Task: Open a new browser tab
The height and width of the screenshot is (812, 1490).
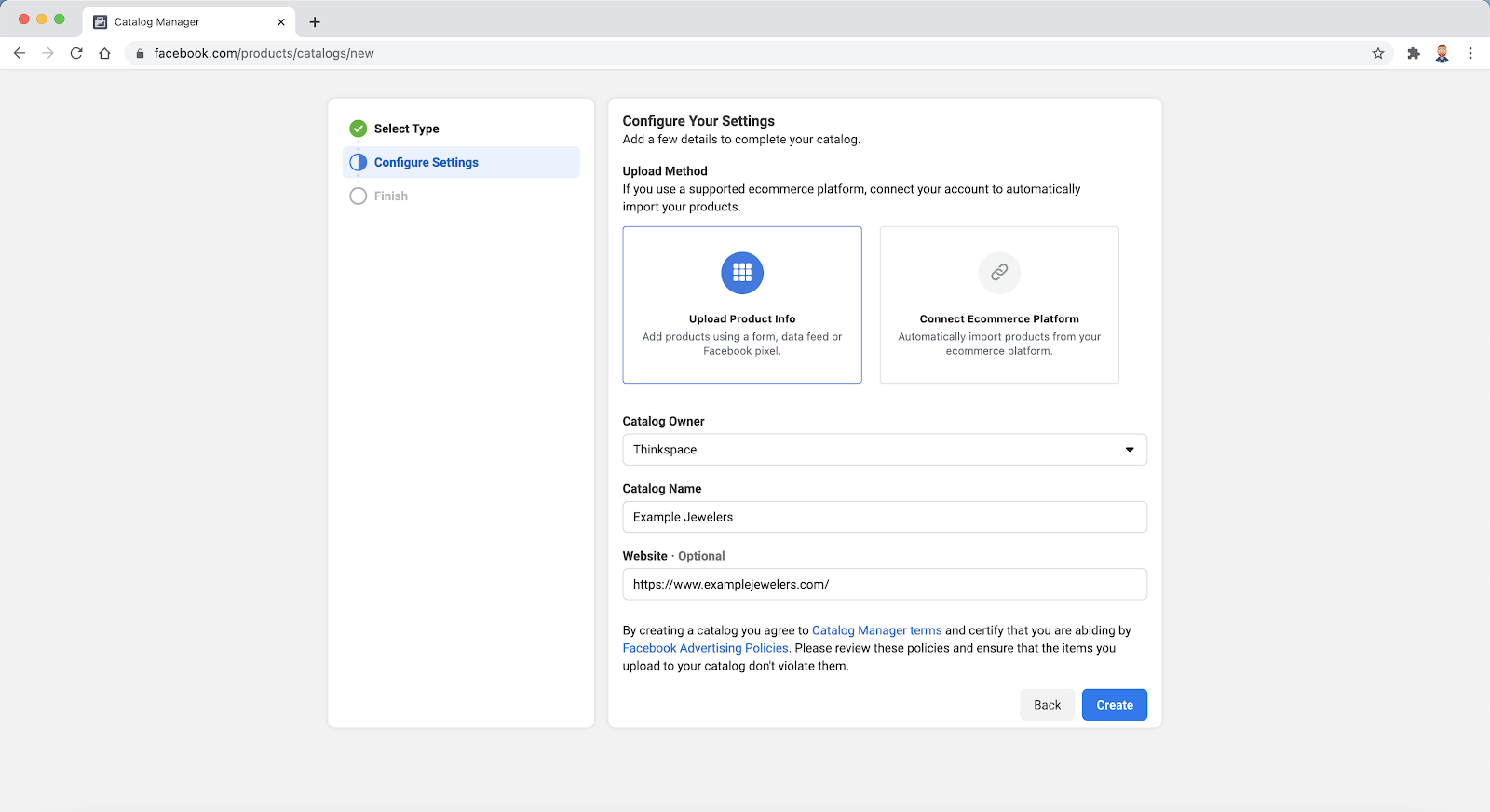Action: [x=315, y=21]
